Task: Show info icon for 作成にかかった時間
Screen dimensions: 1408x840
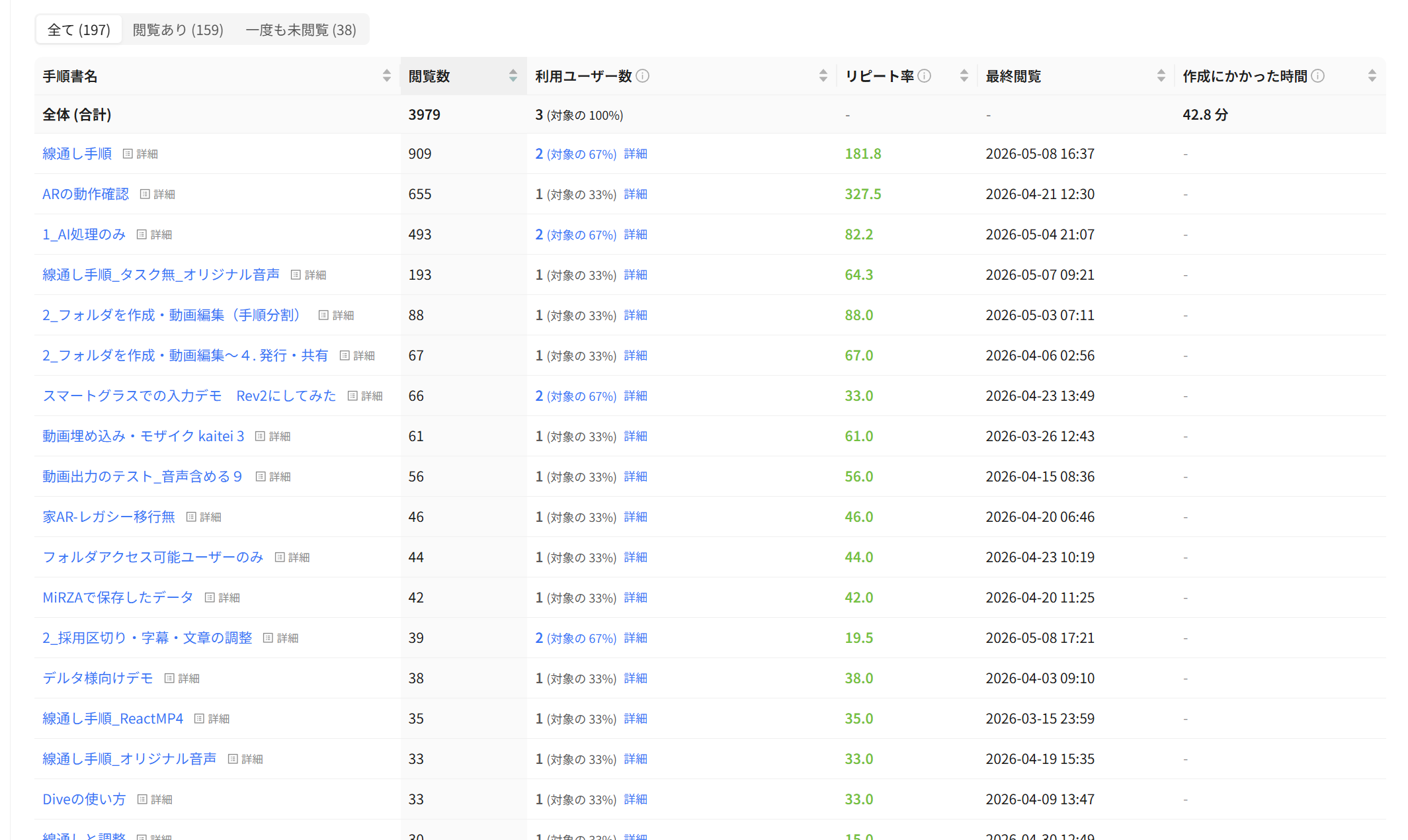Action: pyautogui.click(x=1318, y=76)
